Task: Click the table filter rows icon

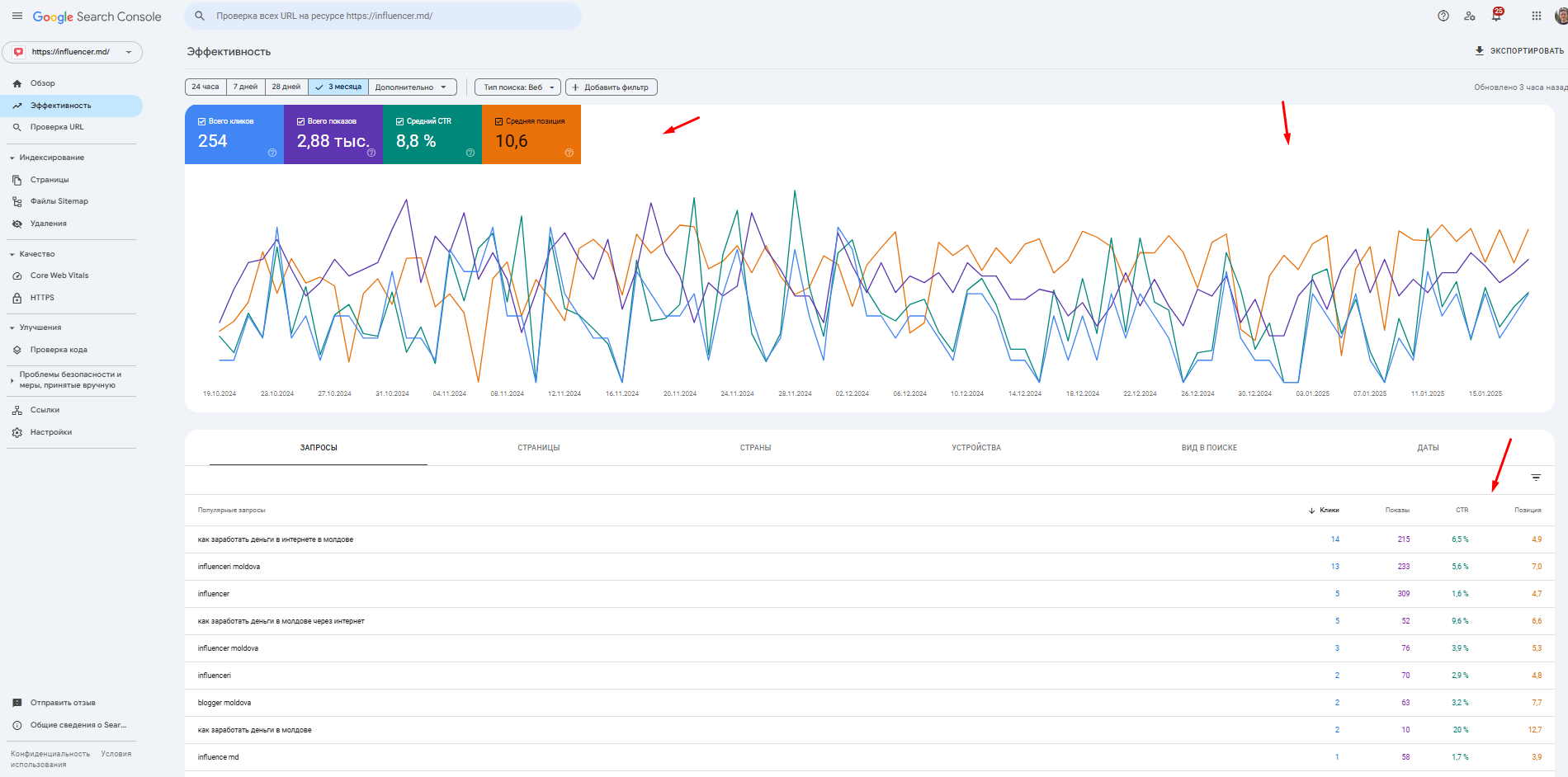Action: point(1535,478)
